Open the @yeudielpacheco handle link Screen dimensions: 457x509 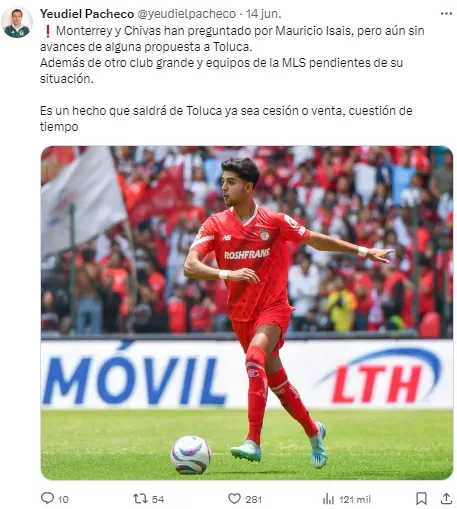(186, 14)
